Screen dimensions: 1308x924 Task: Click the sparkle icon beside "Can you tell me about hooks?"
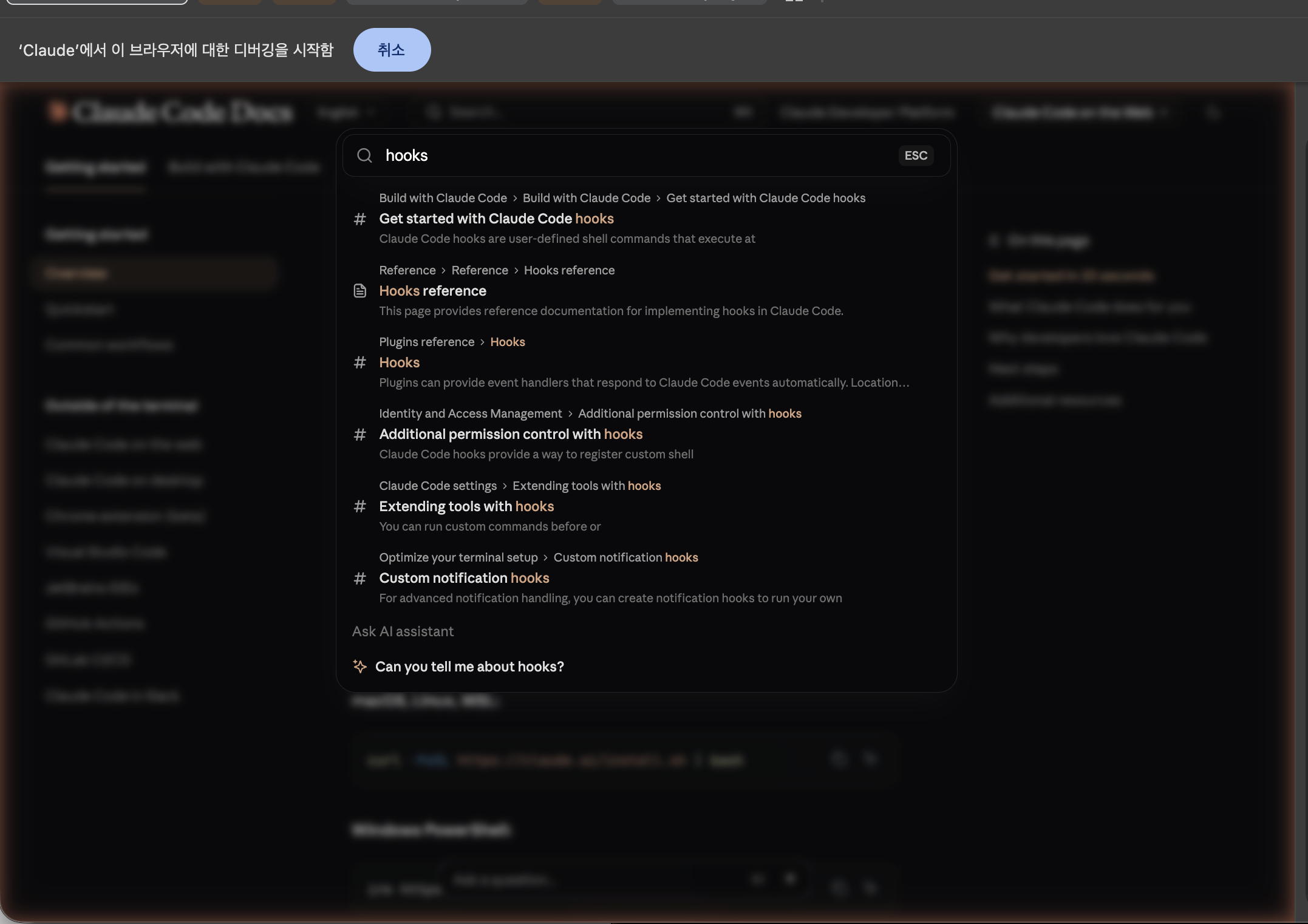(360, 667)
